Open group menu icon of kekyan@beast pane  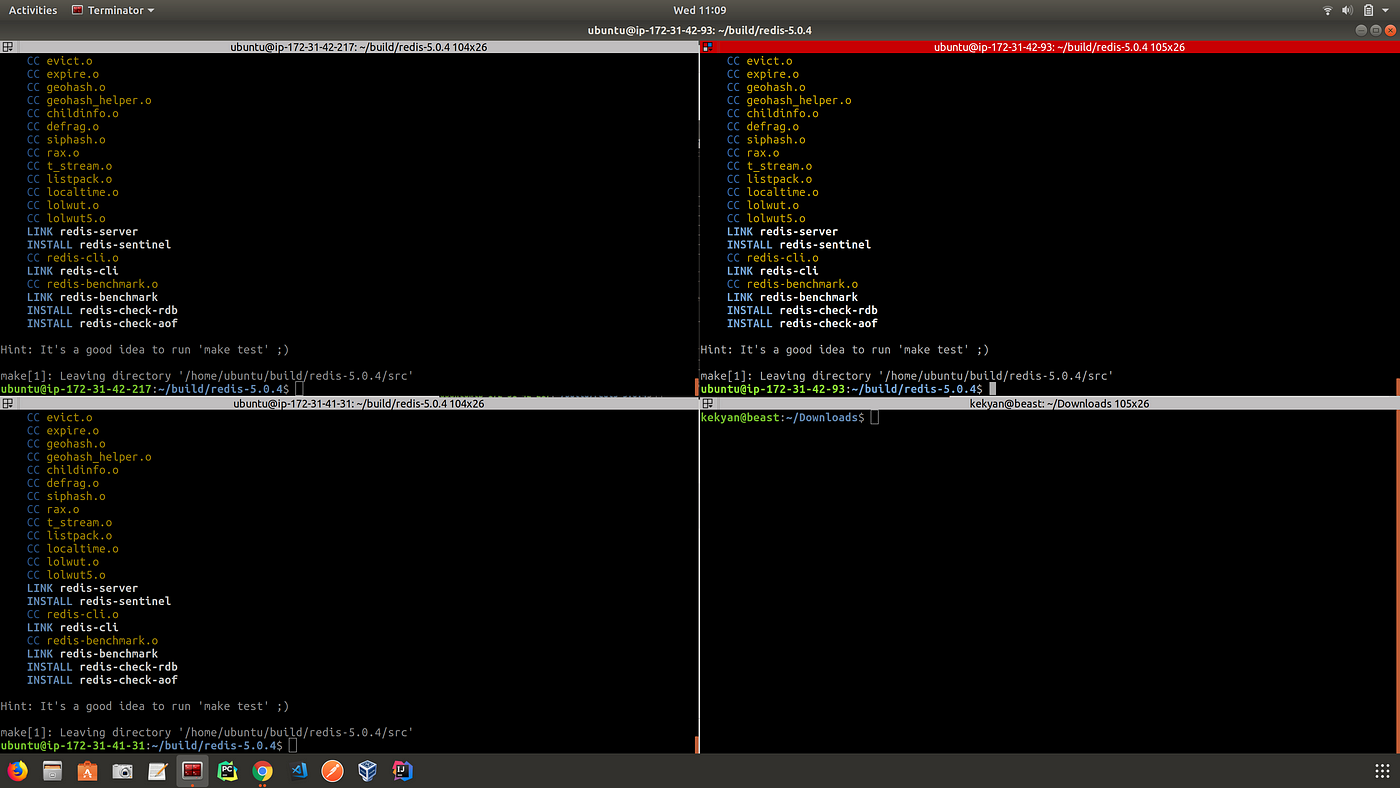click(707, 404)
